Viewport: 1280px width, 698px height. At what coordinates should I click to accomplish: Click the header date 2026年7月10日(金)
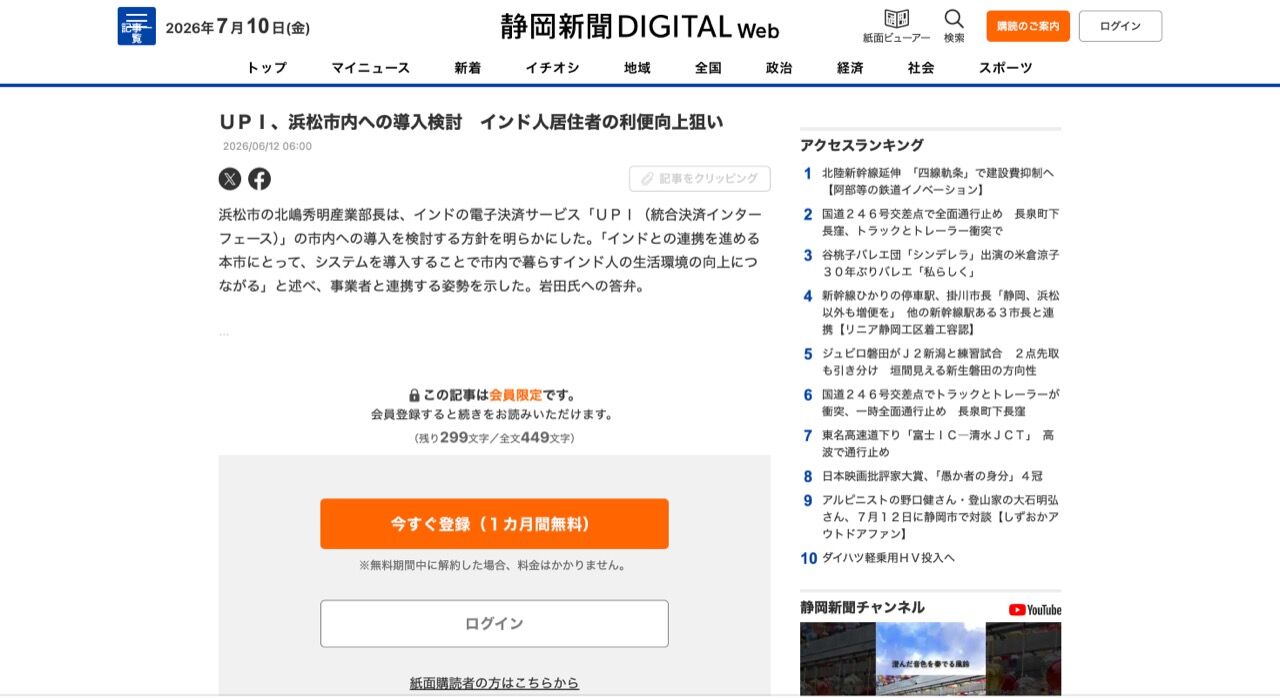pos(238,27)
